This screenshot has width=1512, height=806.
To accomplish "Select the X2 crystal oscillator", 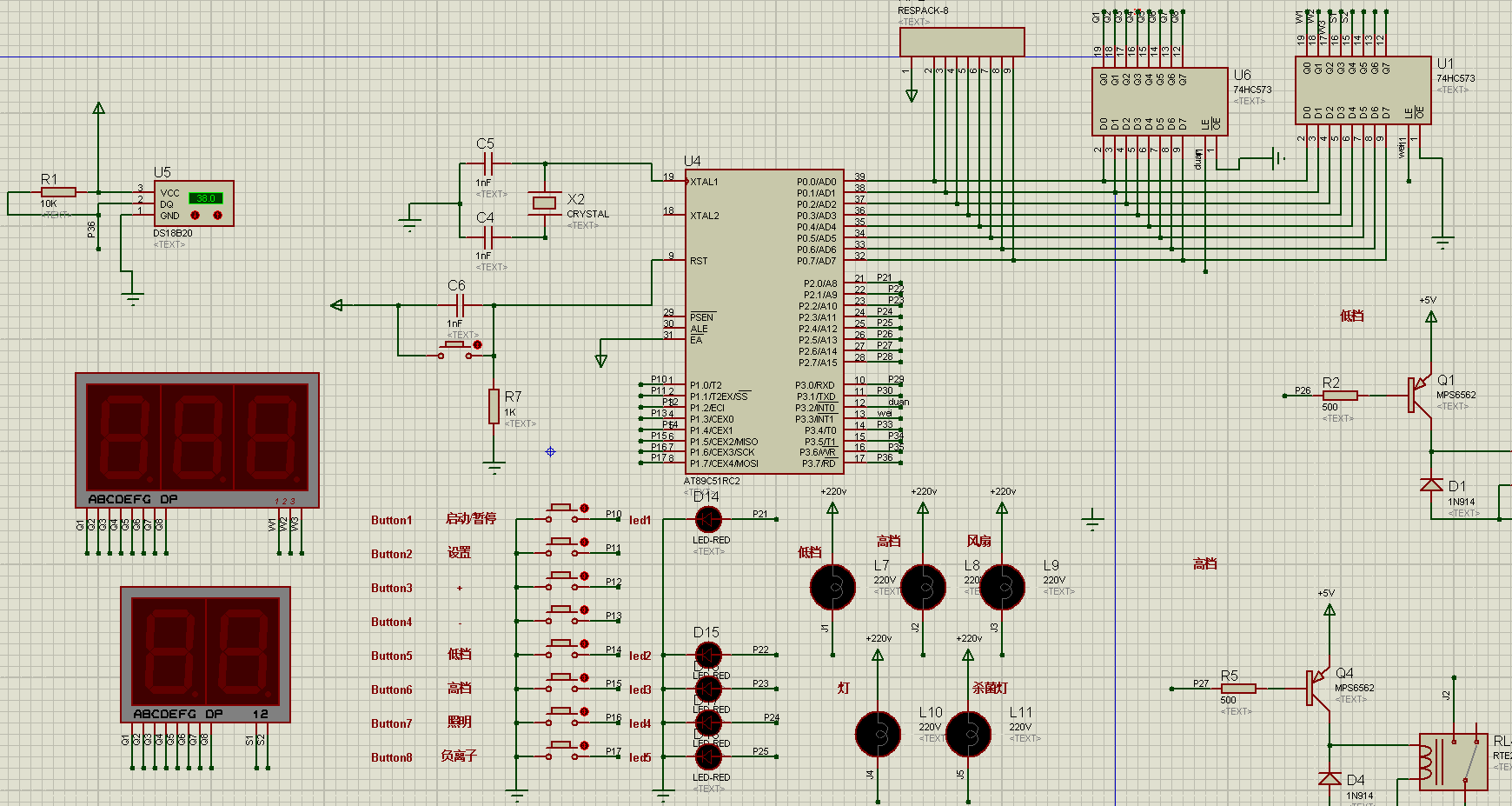I will click(545, 203).
